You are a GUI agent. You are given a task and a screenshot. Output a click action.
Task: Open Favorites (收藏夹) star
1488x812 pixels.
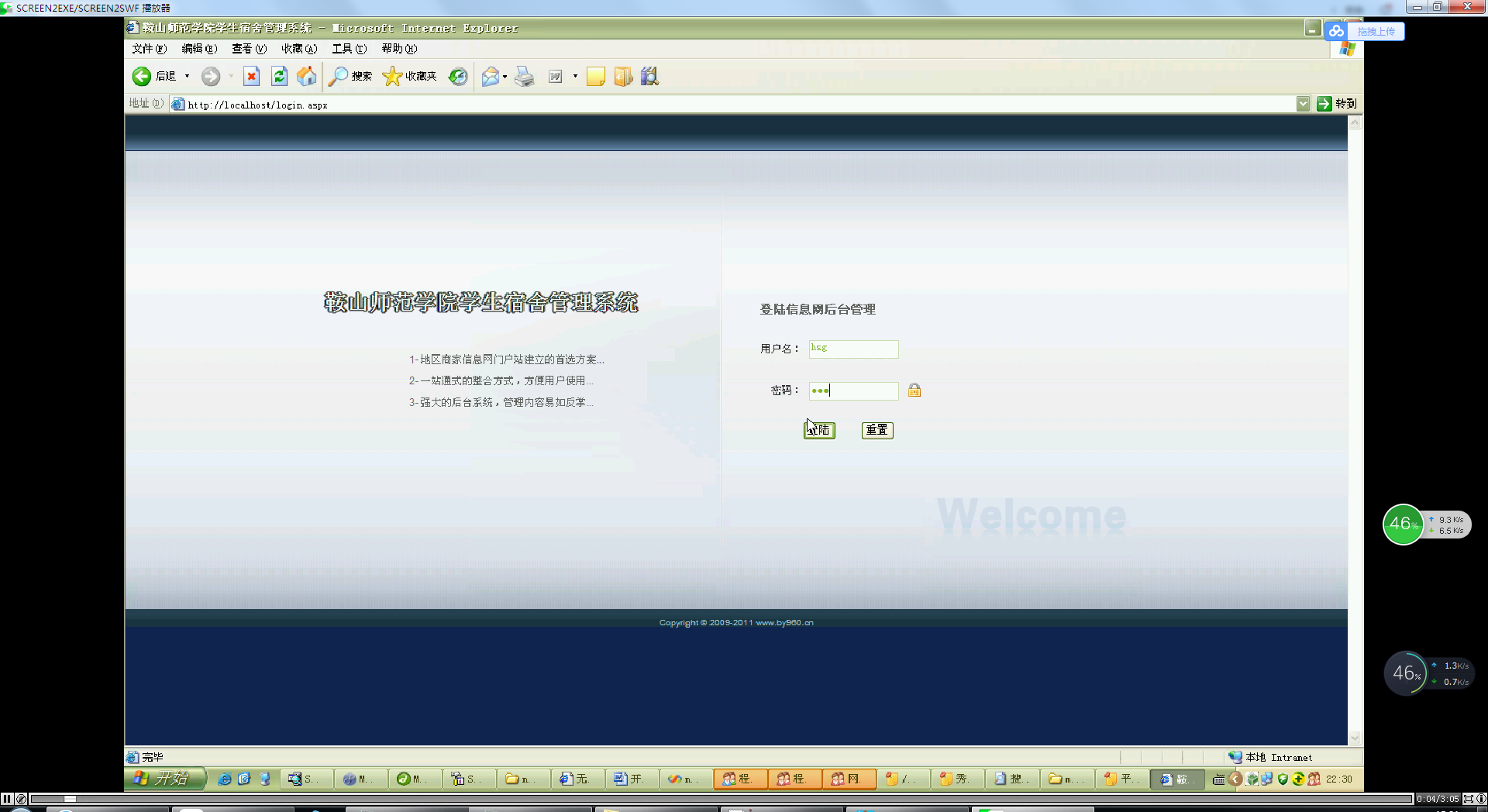tap(393, 76)
